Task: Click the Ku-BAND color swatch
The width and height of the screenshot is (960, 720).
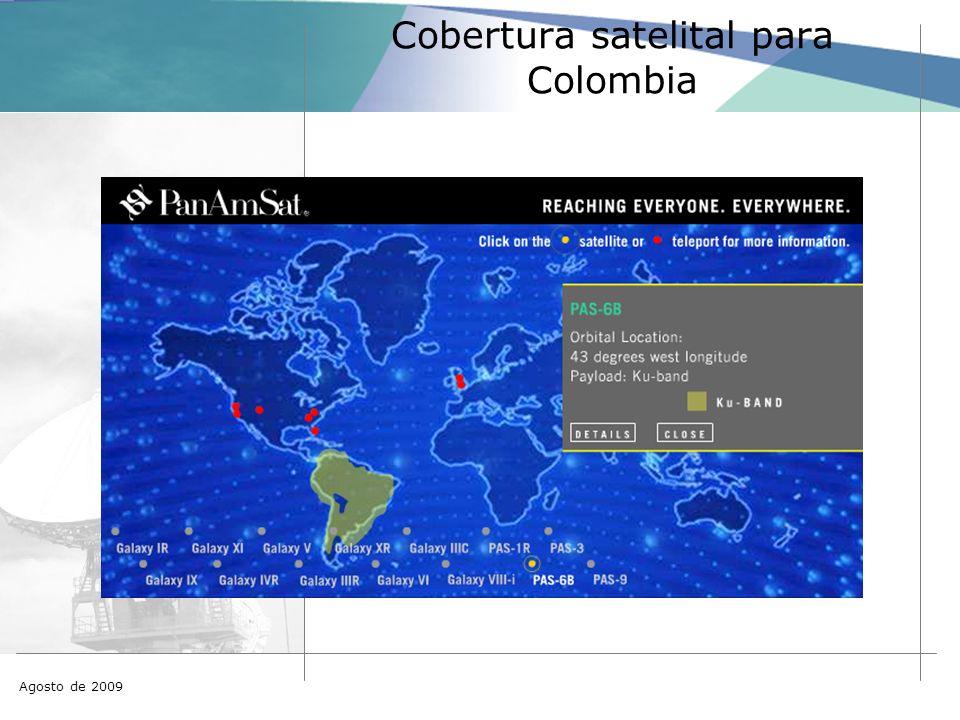Action: pos(697,402)
